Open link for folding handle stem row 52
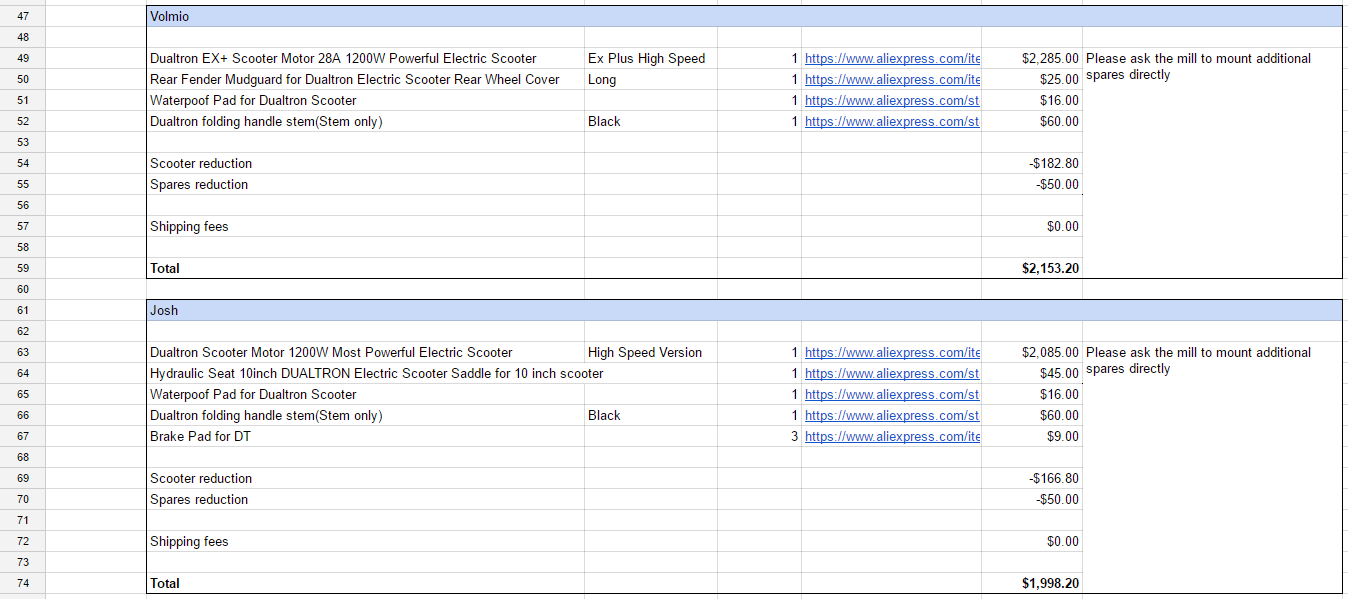This screenshot has width=1348, height=599. coord(892,122)
